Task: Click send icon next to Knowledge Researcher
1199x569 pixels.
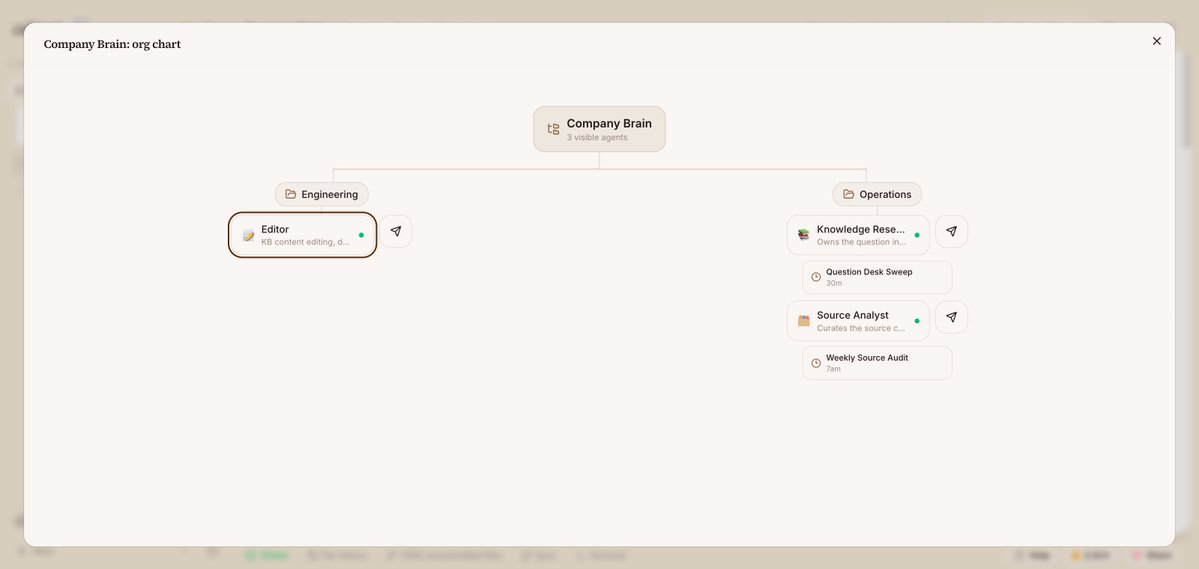Action: click(x=951, y=231)
